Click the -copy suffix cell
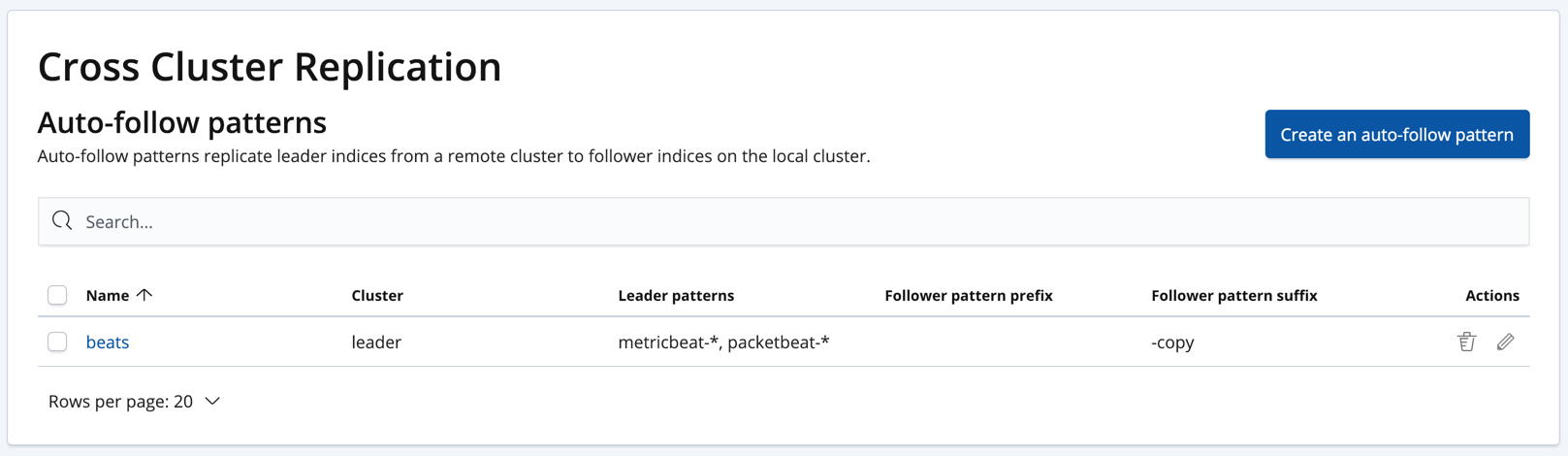 pos(1172,342)
